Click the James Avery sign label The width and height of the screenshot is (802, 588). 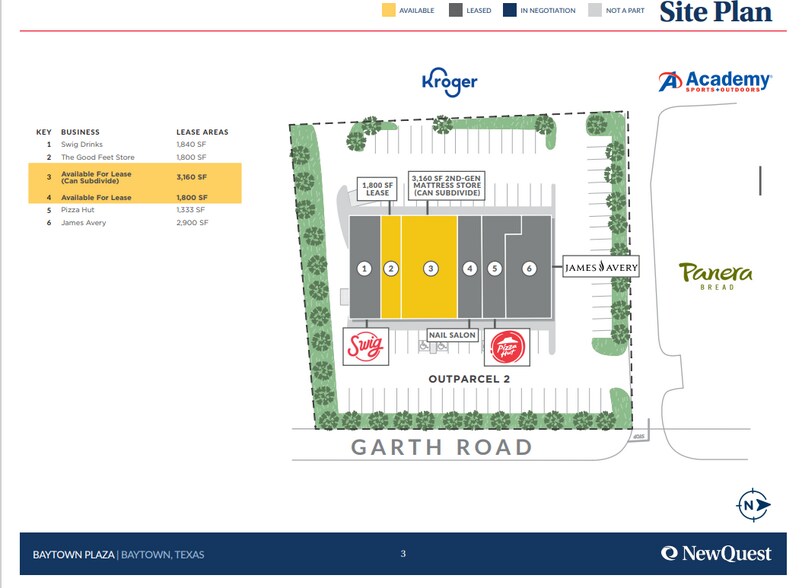click(x=600, y=268)
